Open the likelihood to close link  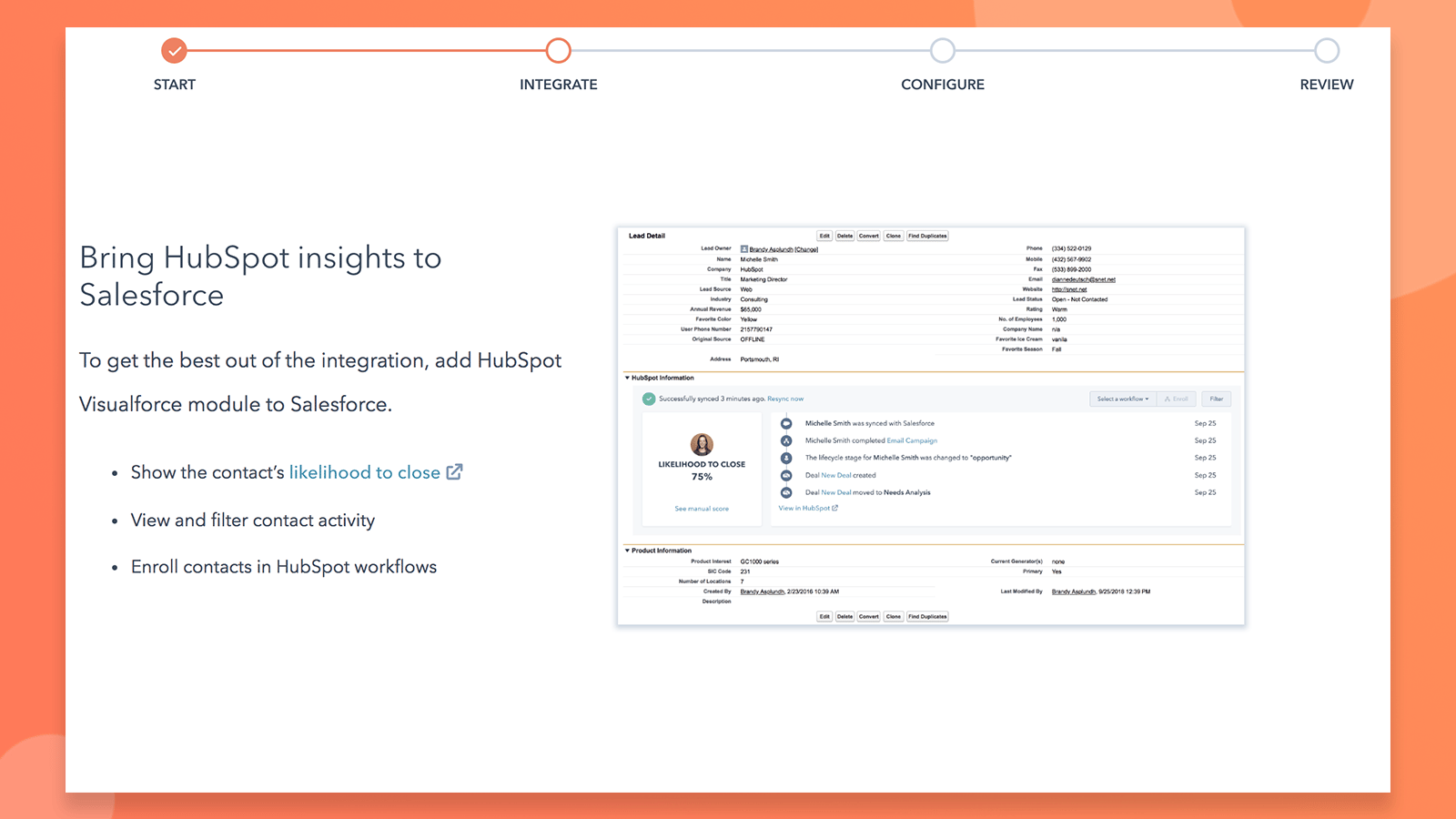pyautogui.click(x=365, y=472)
